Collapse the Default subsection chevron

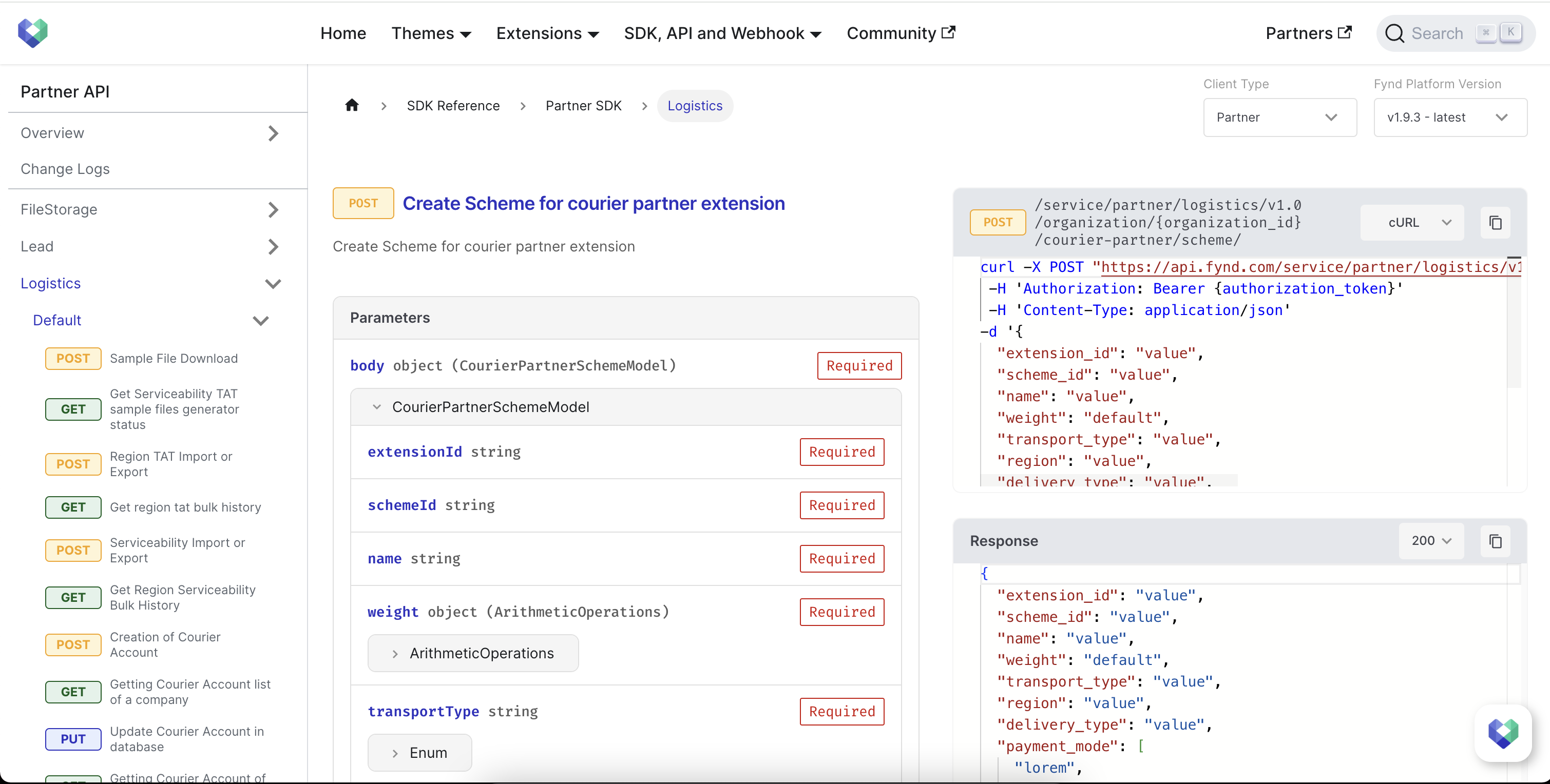click(260, 321)
